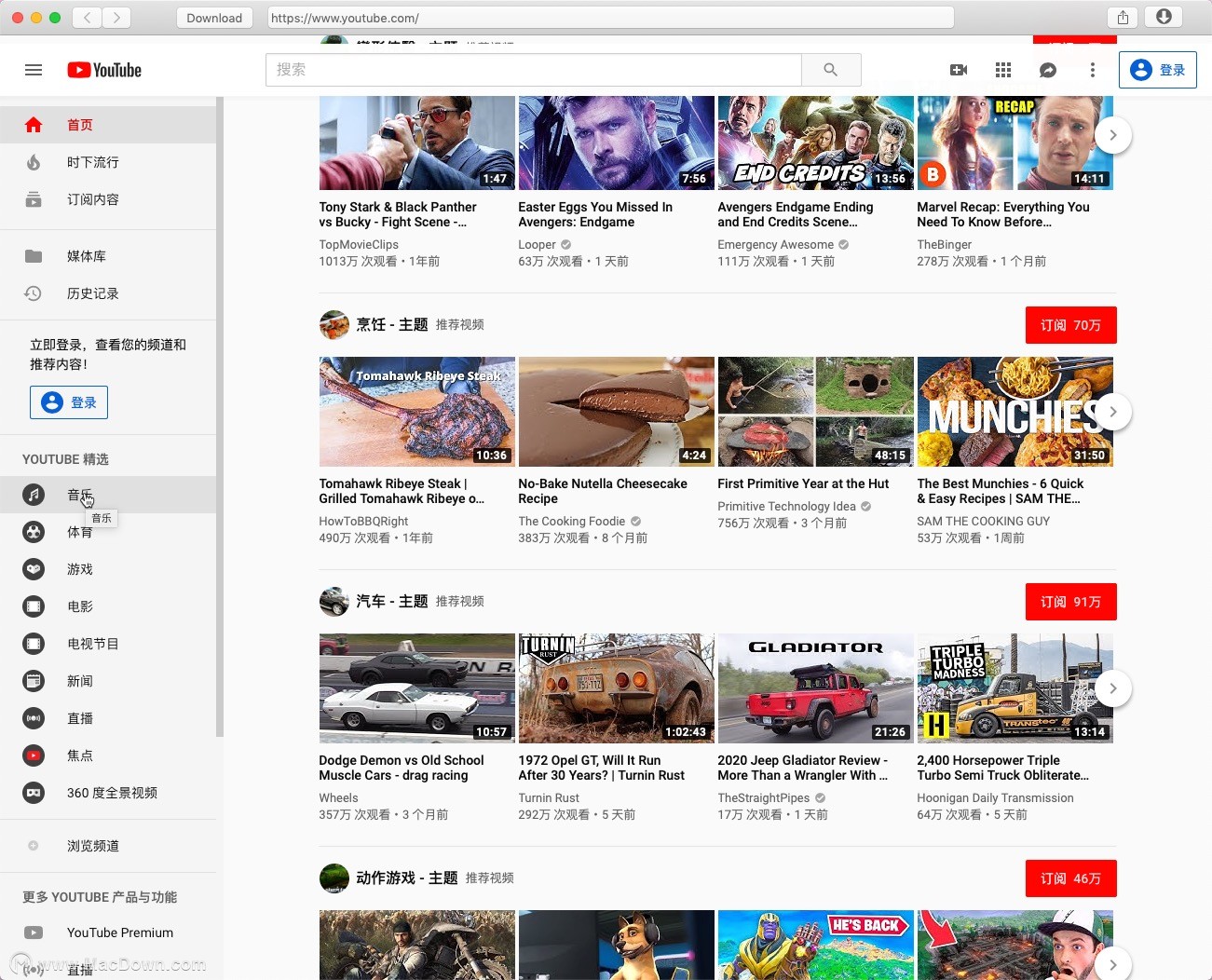Screen dimensions: 1212x980
Task: Subscribe to 动作游戏 topic channel
Action: coord(1070,878)
